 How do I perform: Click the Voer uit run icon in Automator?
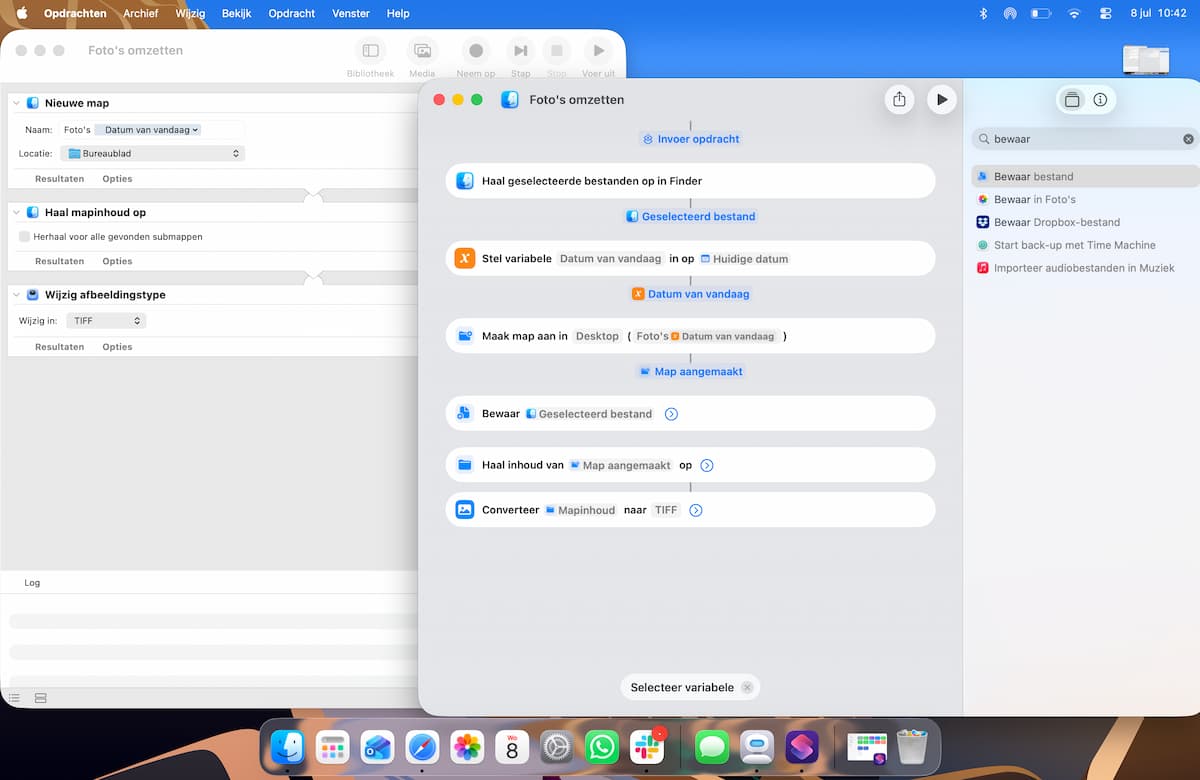point(598,51)
